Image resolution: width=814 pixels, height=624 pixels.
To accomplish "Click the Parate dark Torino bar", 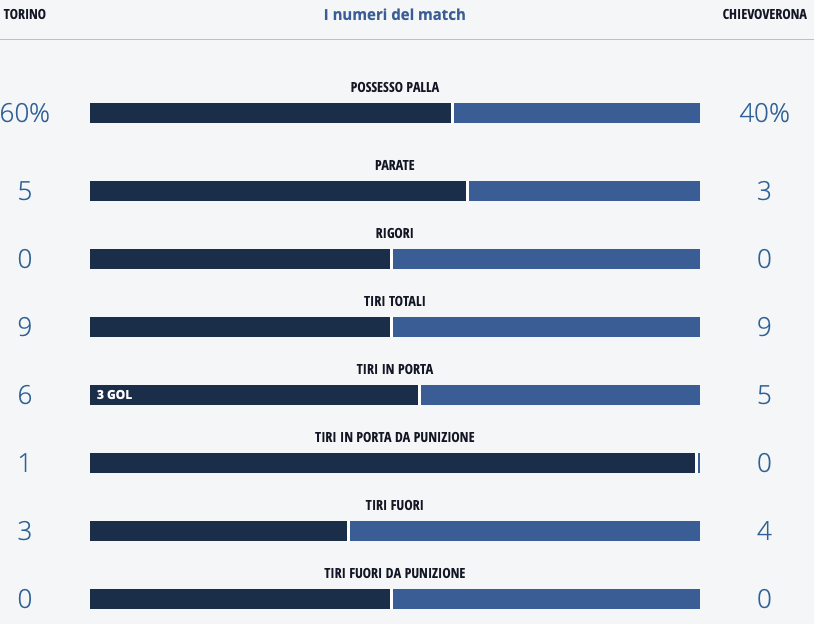I will coord(278,191).
